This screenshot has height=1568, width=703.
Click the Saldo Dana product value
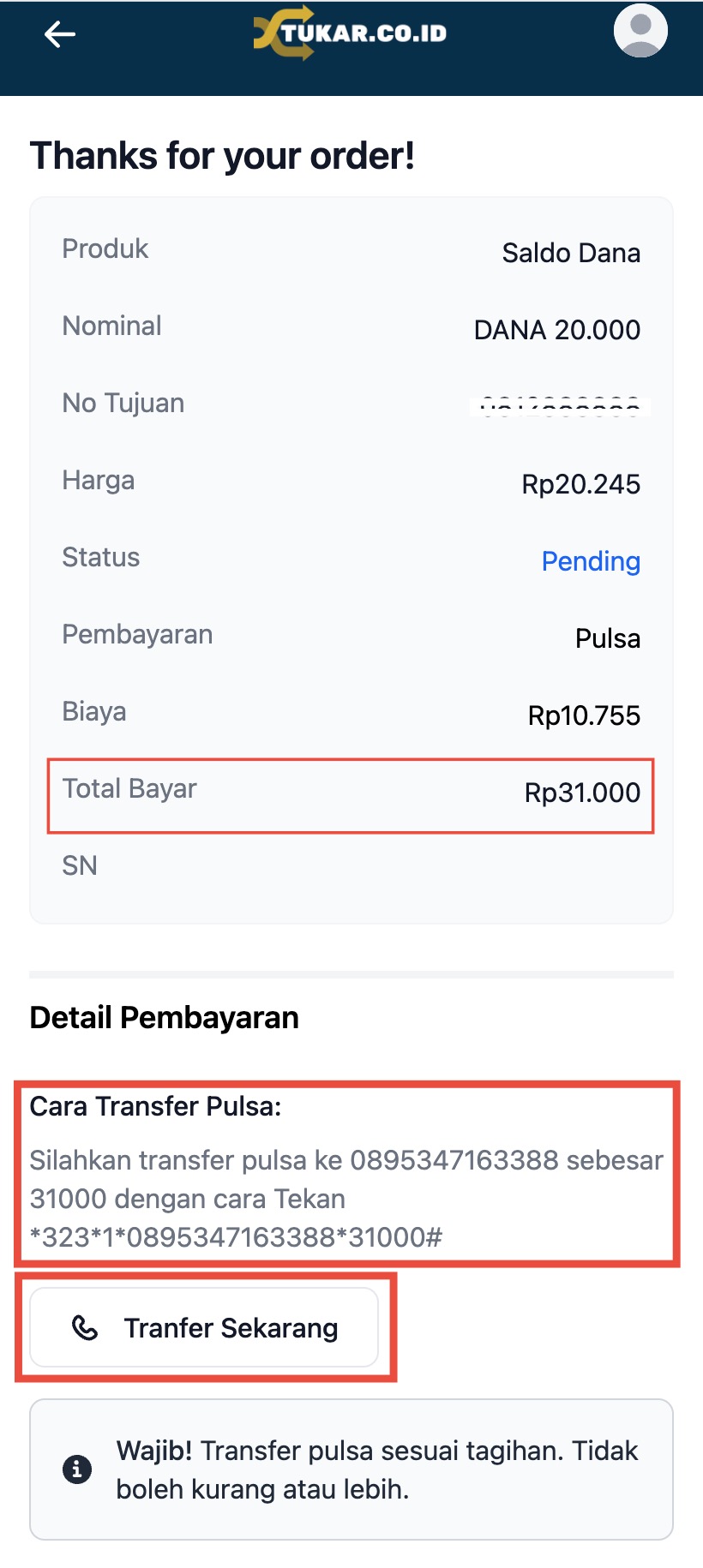(571, 253)
